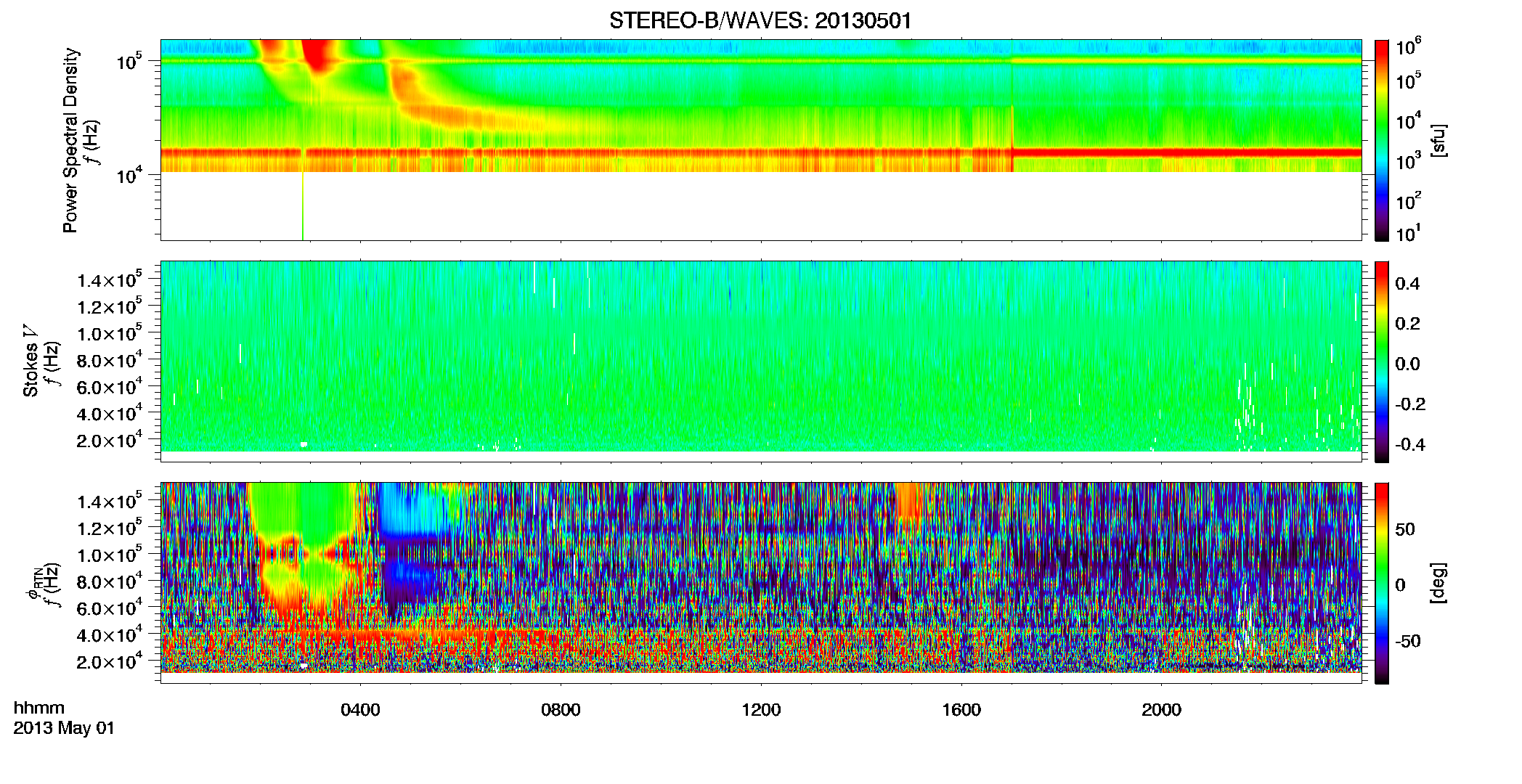
Task: Click the 0800 time axis label
Action: coord(561,709)
